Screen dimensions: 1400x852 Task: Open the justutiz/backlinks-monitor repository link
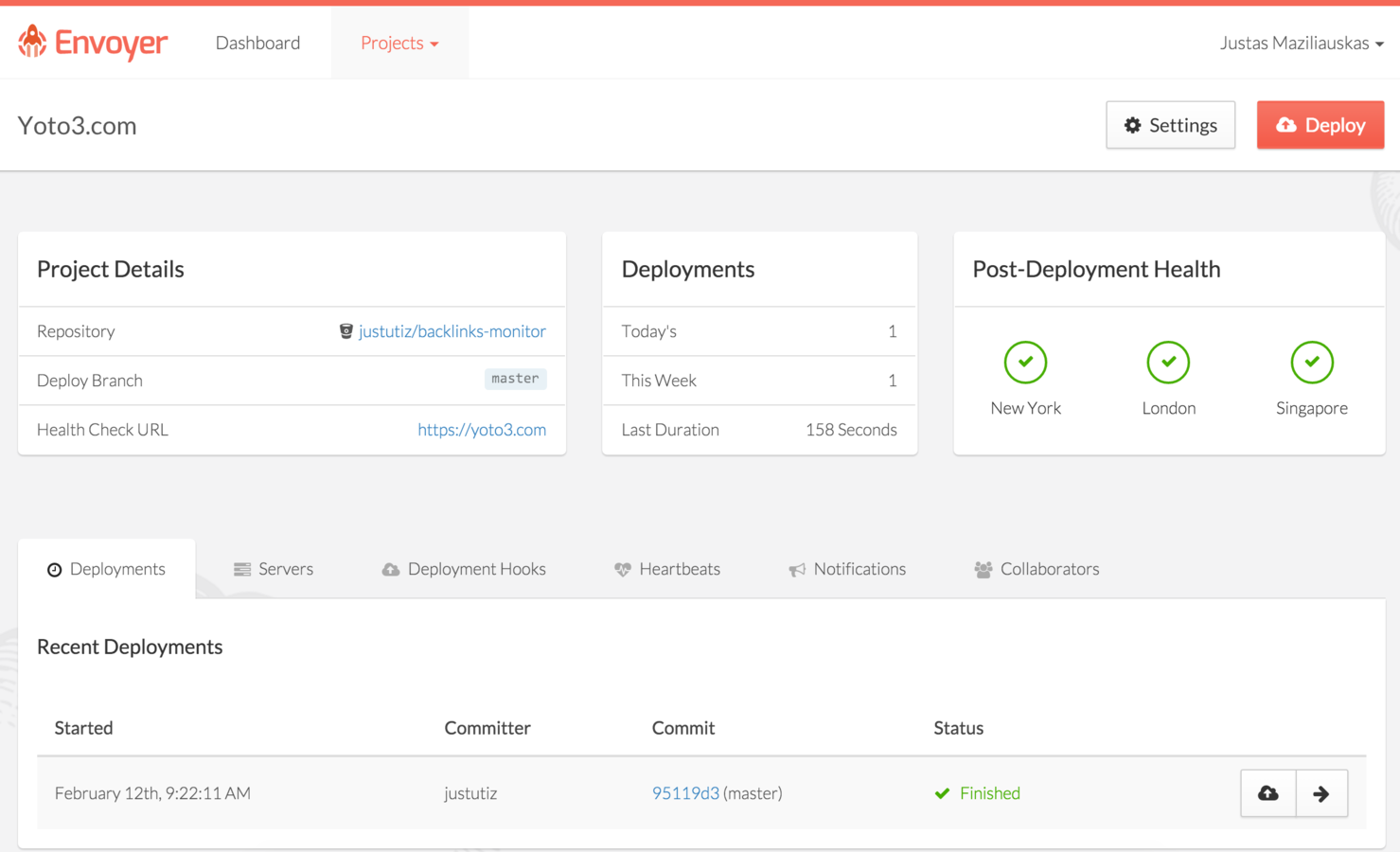coord(452,331)
